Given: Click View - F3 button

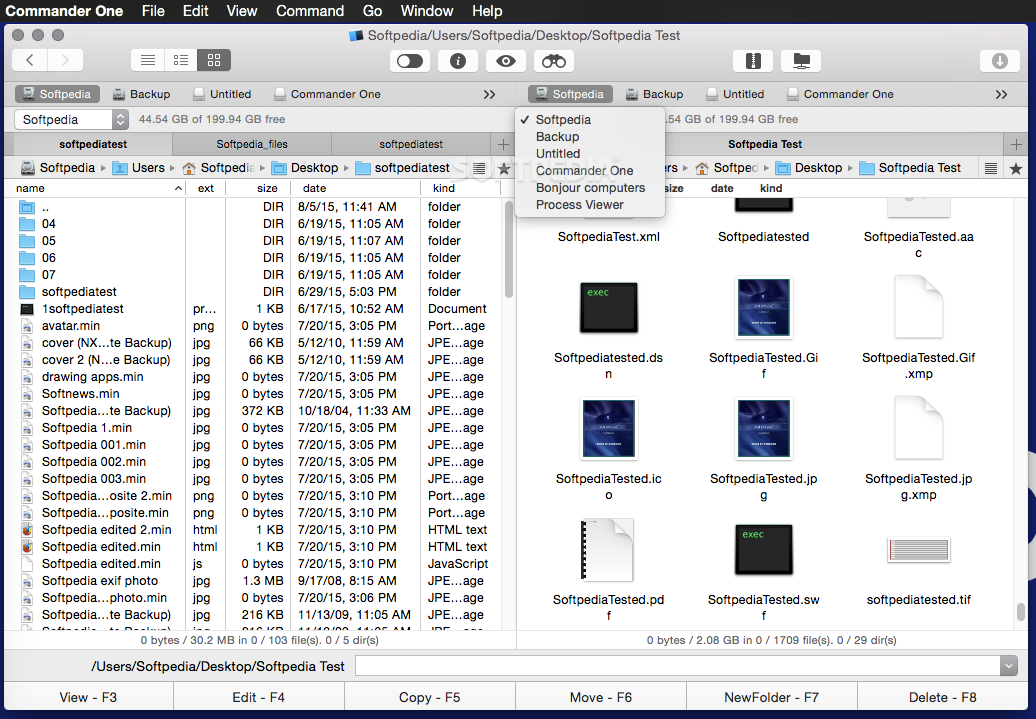Looking at the screenshot, I should pyautogui.click(x=88, y=697).
